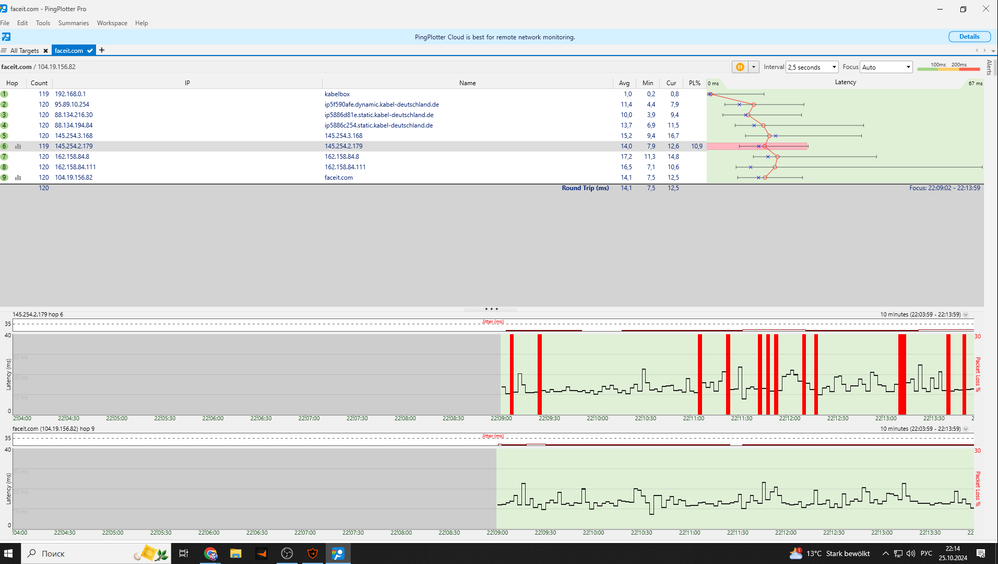This screenshot has width=998, height=564.
Task: Open Google Chrome from the taskbar
Action: tap(211, 553)
